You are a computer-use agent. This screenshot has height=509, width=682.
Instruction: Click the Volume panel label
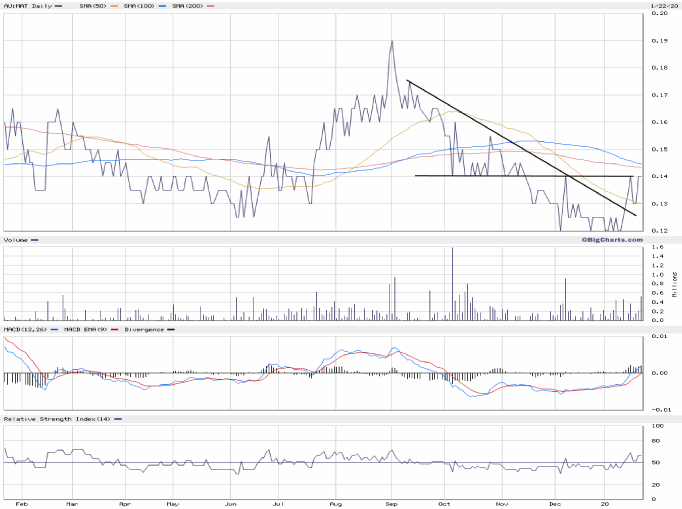click(x=16, y=240)
